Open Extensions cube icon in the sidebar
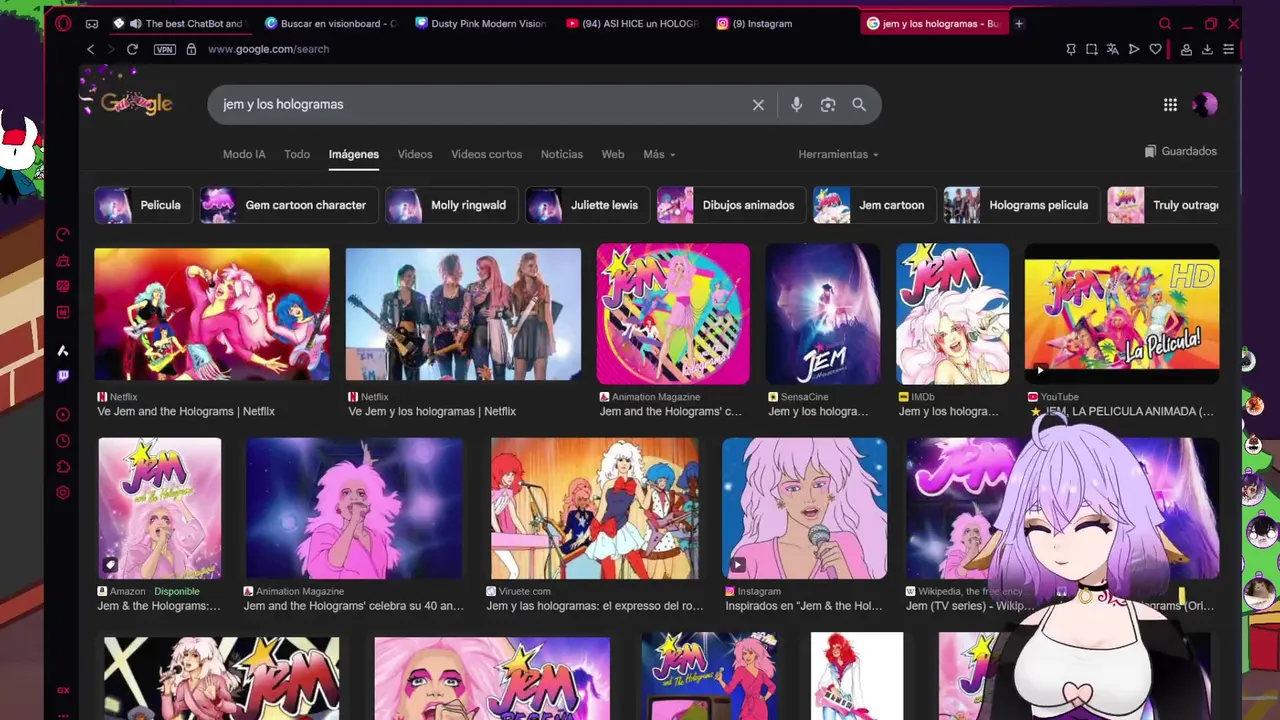The width and height of the screenshot is (1280, 720). coord(63,466)
